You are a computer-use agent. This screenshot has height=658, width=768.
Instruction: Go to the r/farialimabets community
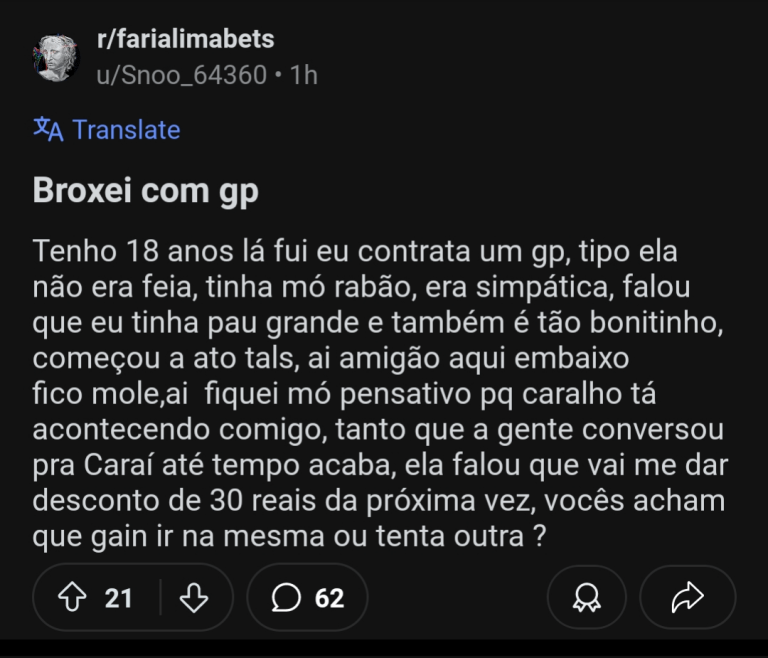click(185, 40)
